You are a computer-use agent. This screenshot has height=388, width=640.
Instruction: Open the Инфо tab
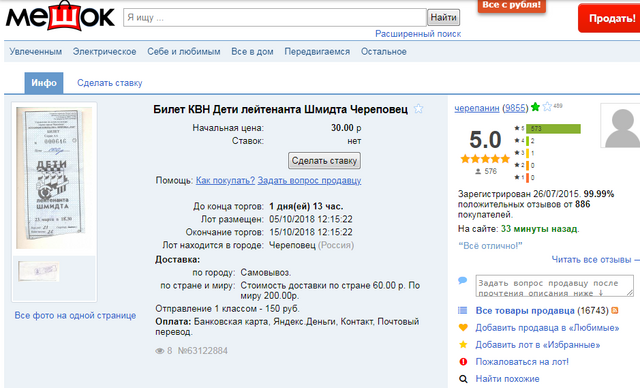(44, 83)
